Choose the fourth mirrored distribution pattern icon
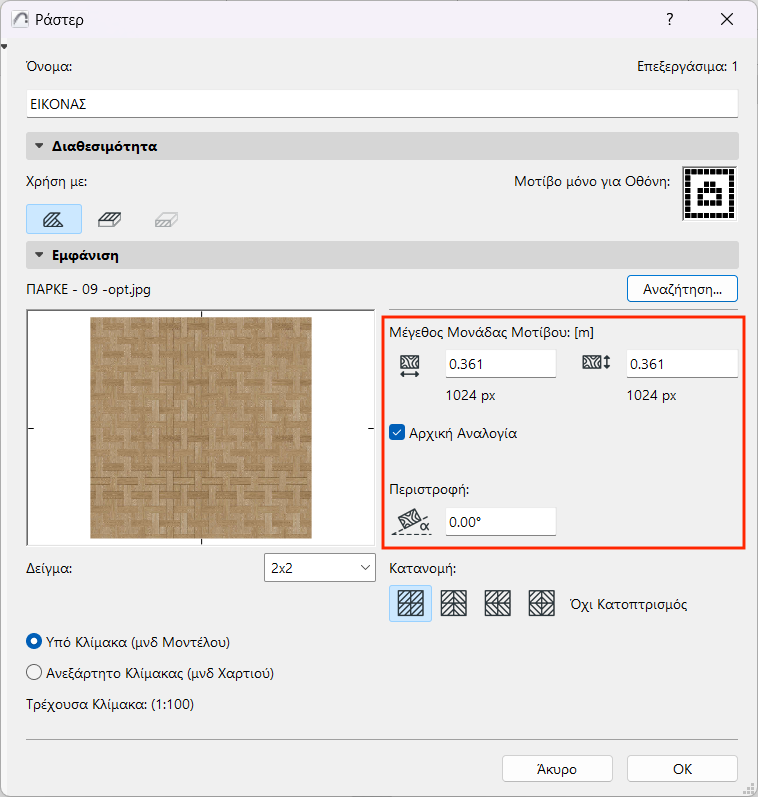The image size is (758, 797). [541, 603]
